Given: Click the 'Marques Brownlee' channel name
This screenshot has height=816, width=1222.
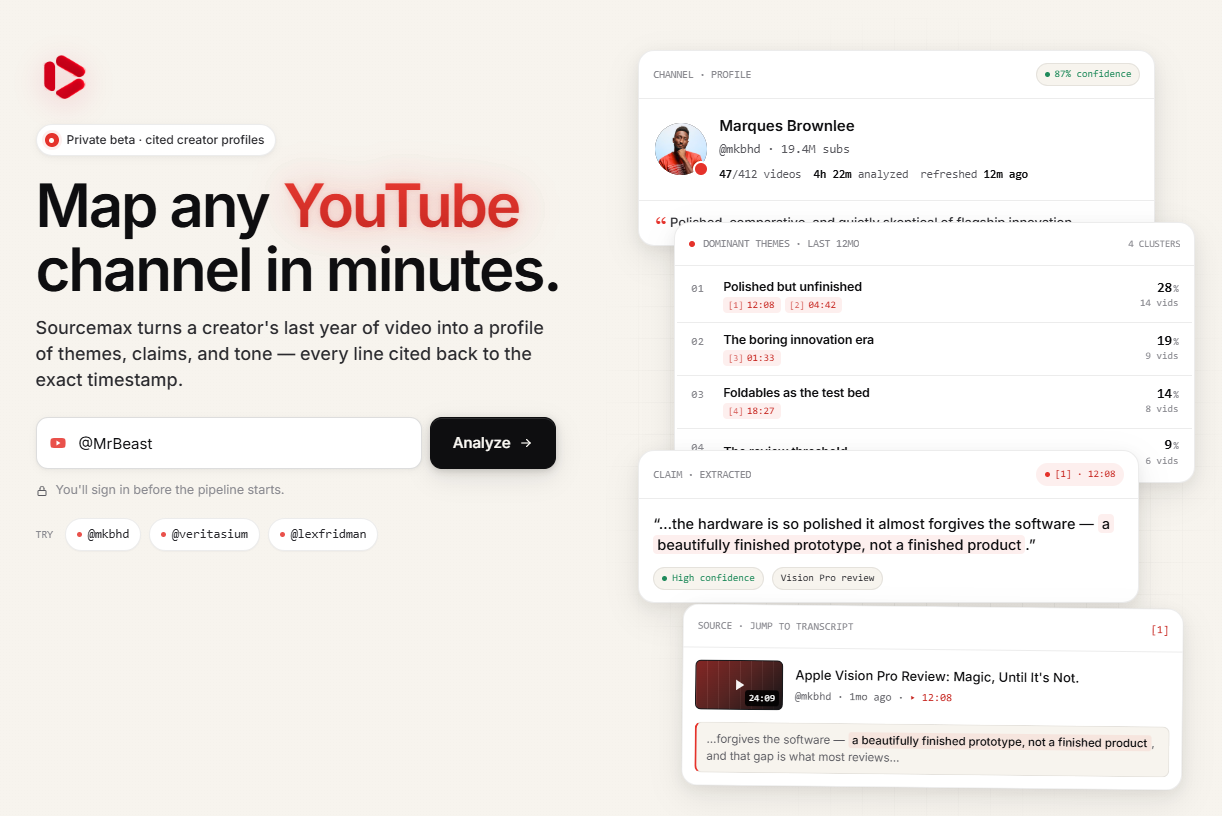Looking at the screenshot, I should point(787,126).
